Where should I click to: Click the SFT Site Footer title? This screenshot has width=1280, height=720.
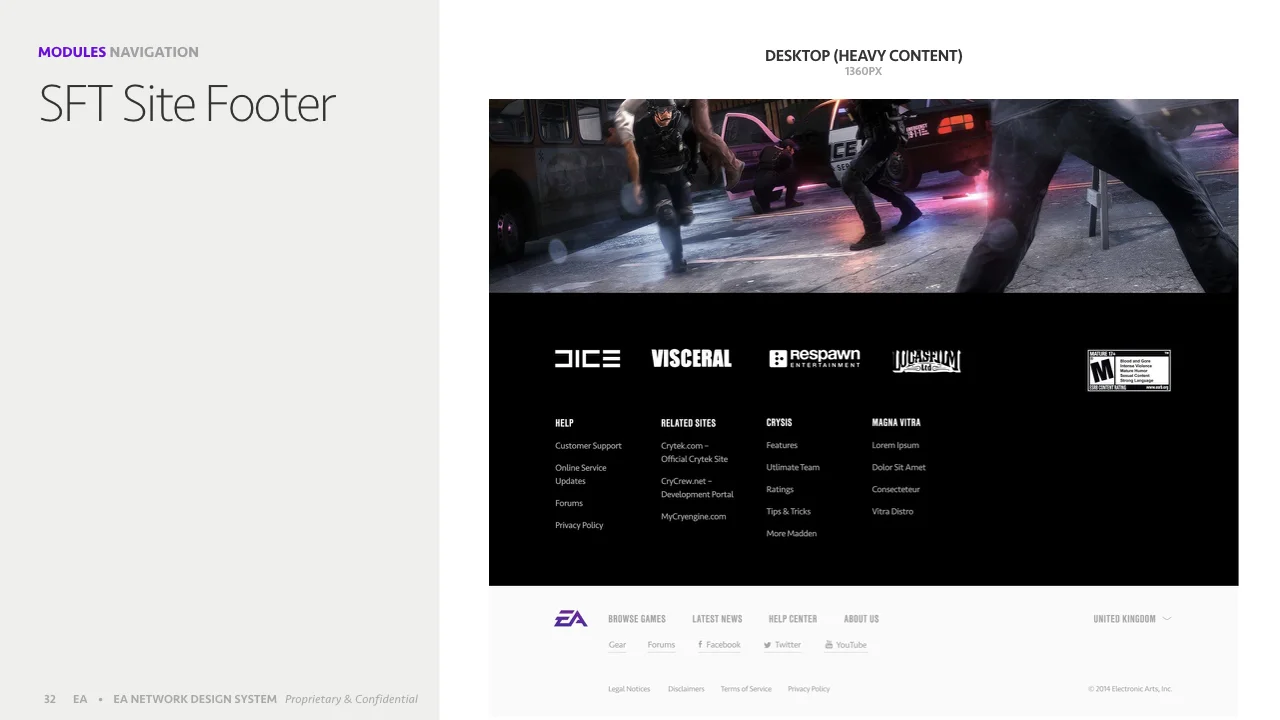point(187,104)
